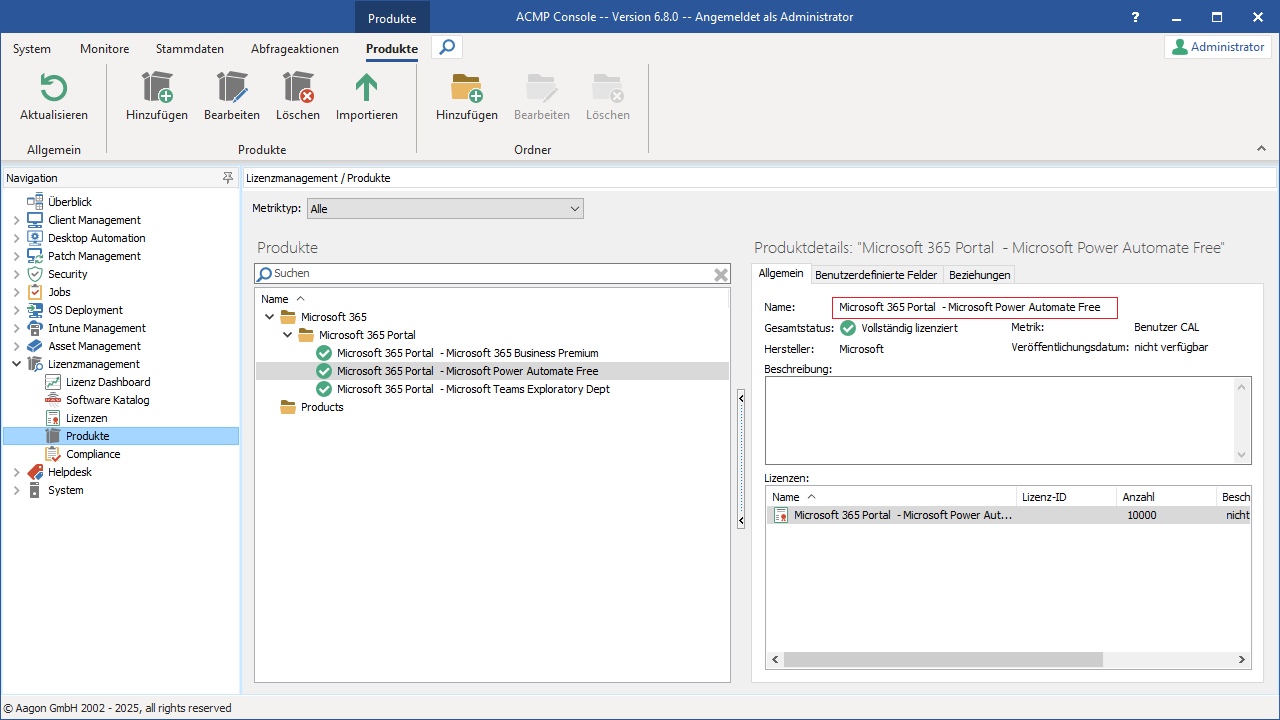Clear the search field with X icon
Screen dimensions: 1280x720
pyautogui.click(x=720, y=274)
